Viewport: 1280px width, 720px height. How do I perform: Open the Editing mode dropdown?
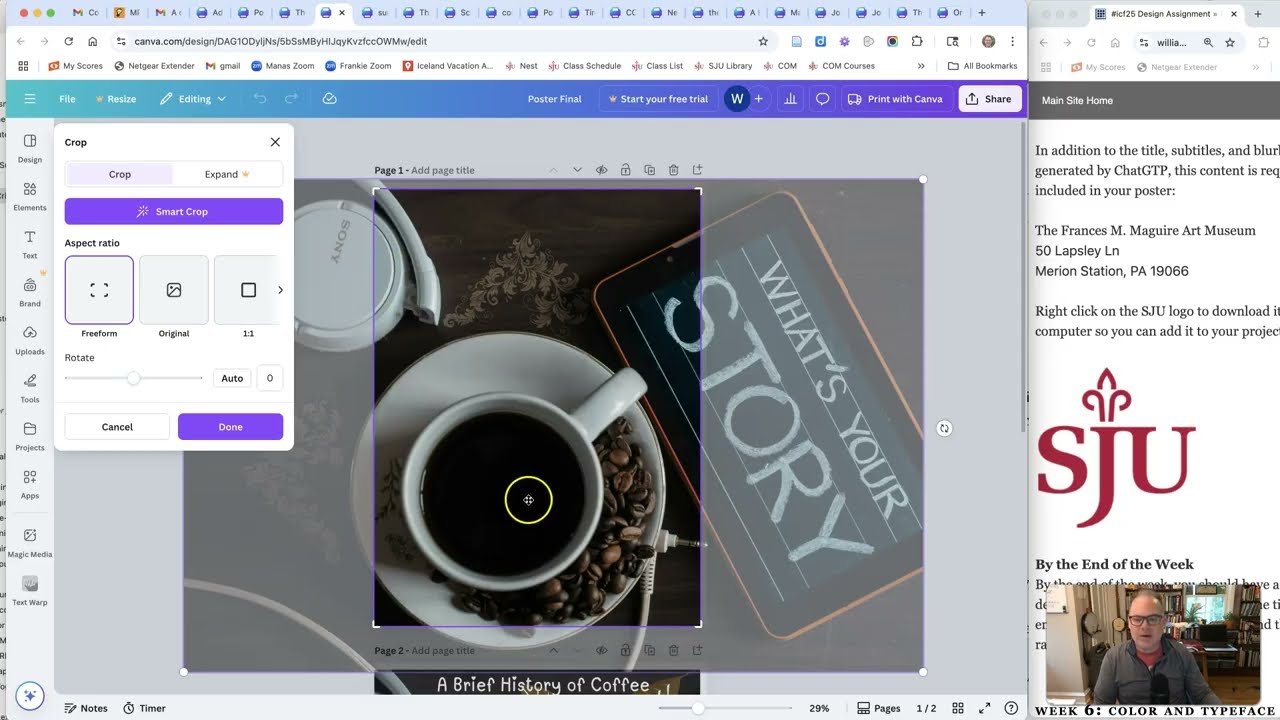coord(193,99)
